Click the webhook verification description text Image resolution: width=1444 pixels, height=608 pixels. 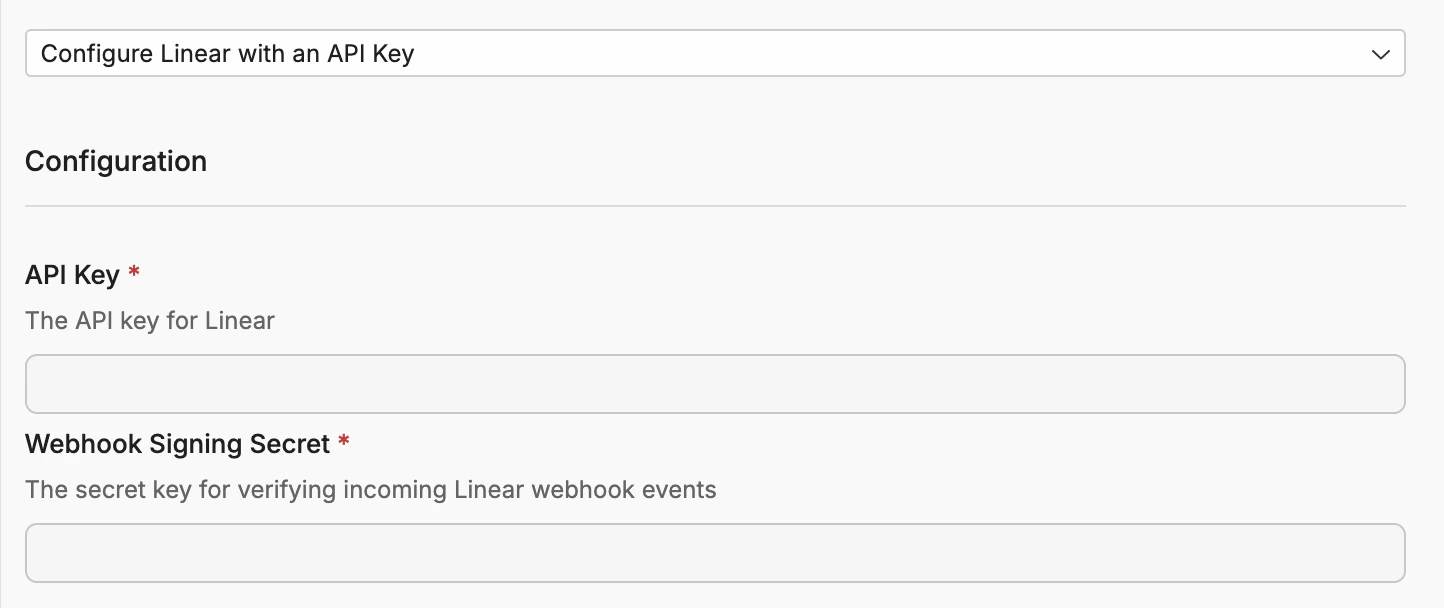click(x=372, y=489)
